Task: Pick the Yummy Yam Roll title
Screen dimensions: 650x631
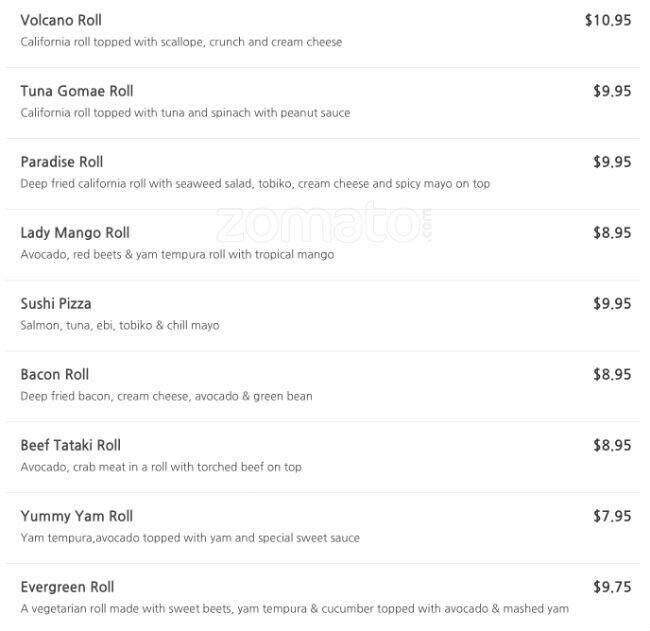Action: (77, 517)
